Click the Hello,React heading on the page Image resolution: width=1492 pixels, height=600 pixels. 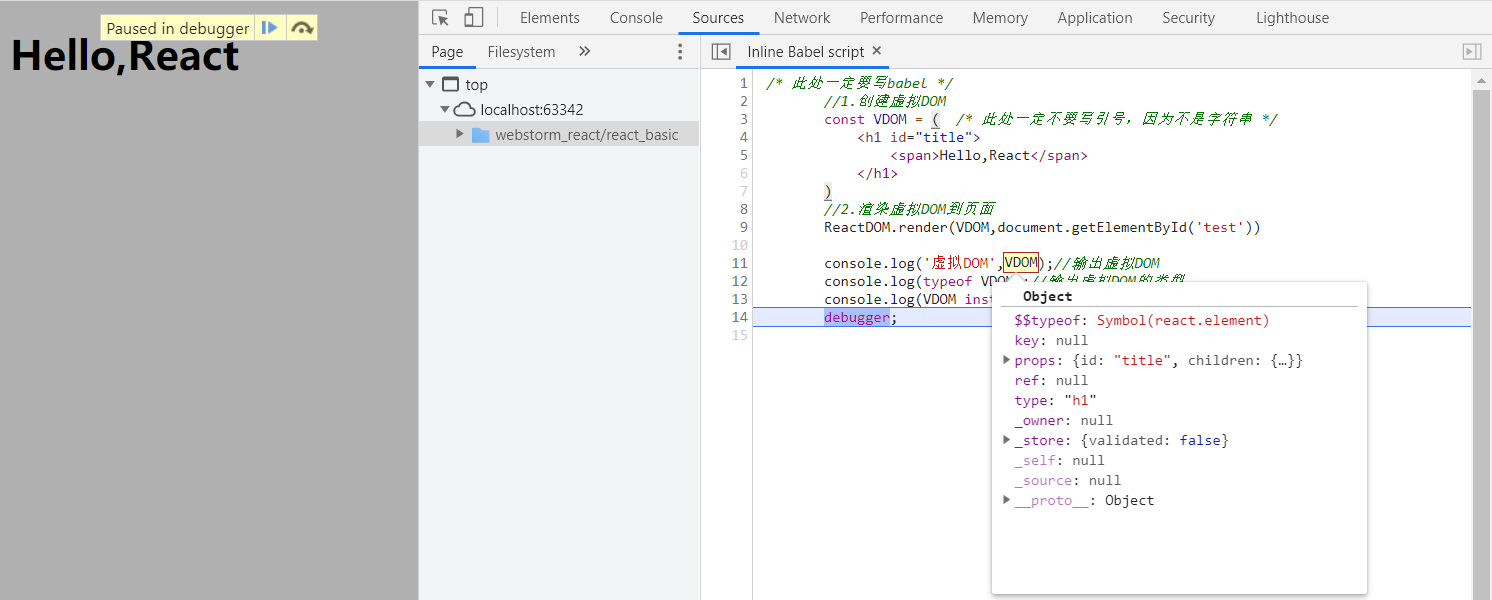point(125,56)
